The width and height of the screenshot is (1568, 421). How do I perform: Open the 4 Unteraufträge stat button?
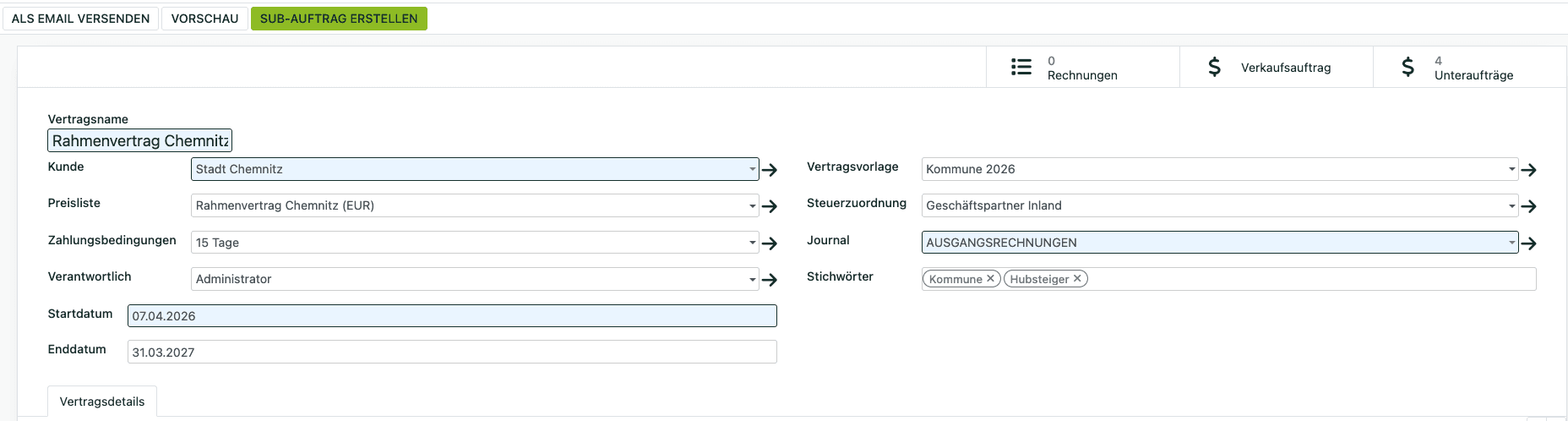tap(1470, 68)
